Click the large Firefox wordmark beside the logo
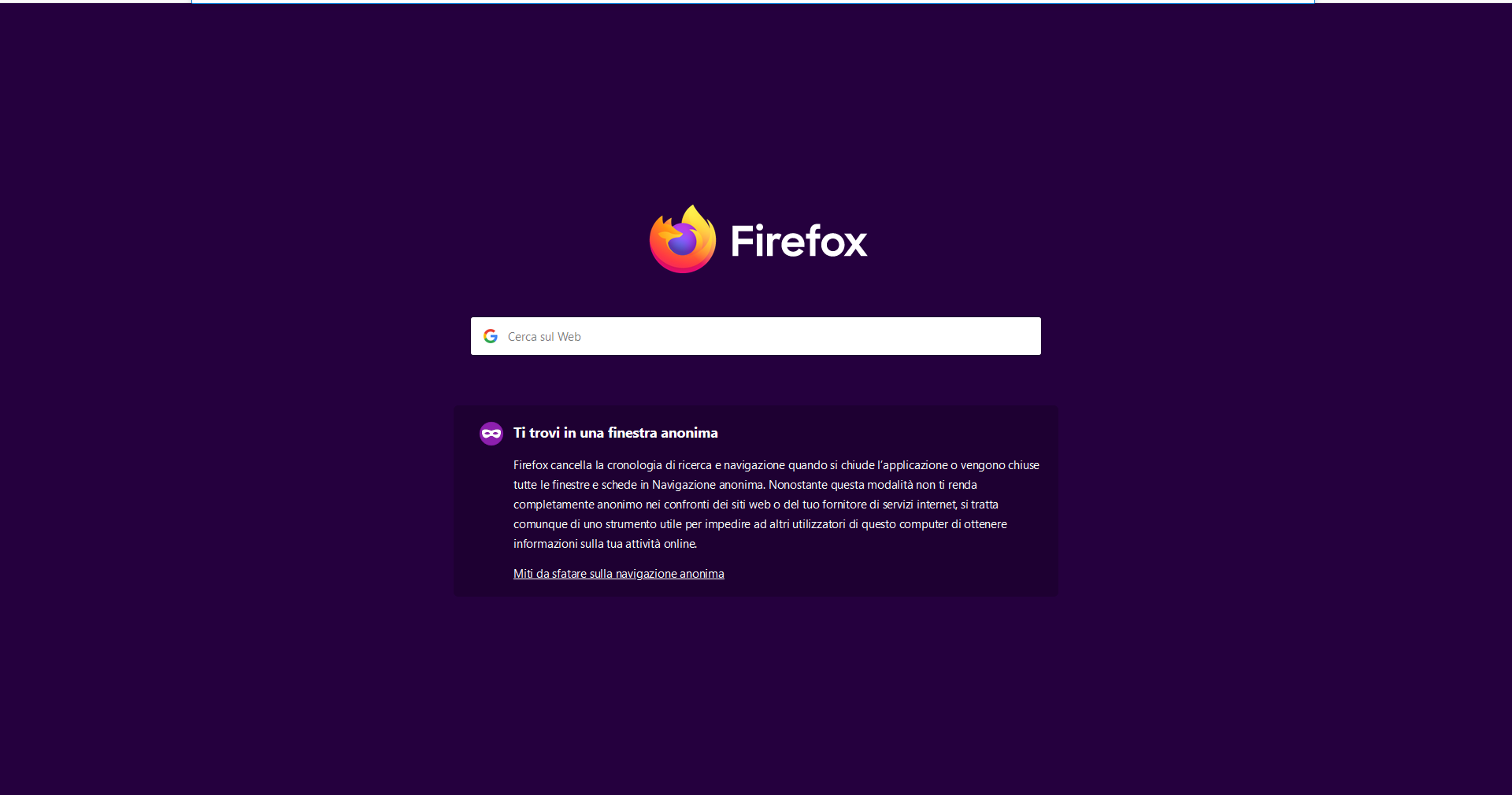Viewport: 1512px width, 795px height. 799,241
